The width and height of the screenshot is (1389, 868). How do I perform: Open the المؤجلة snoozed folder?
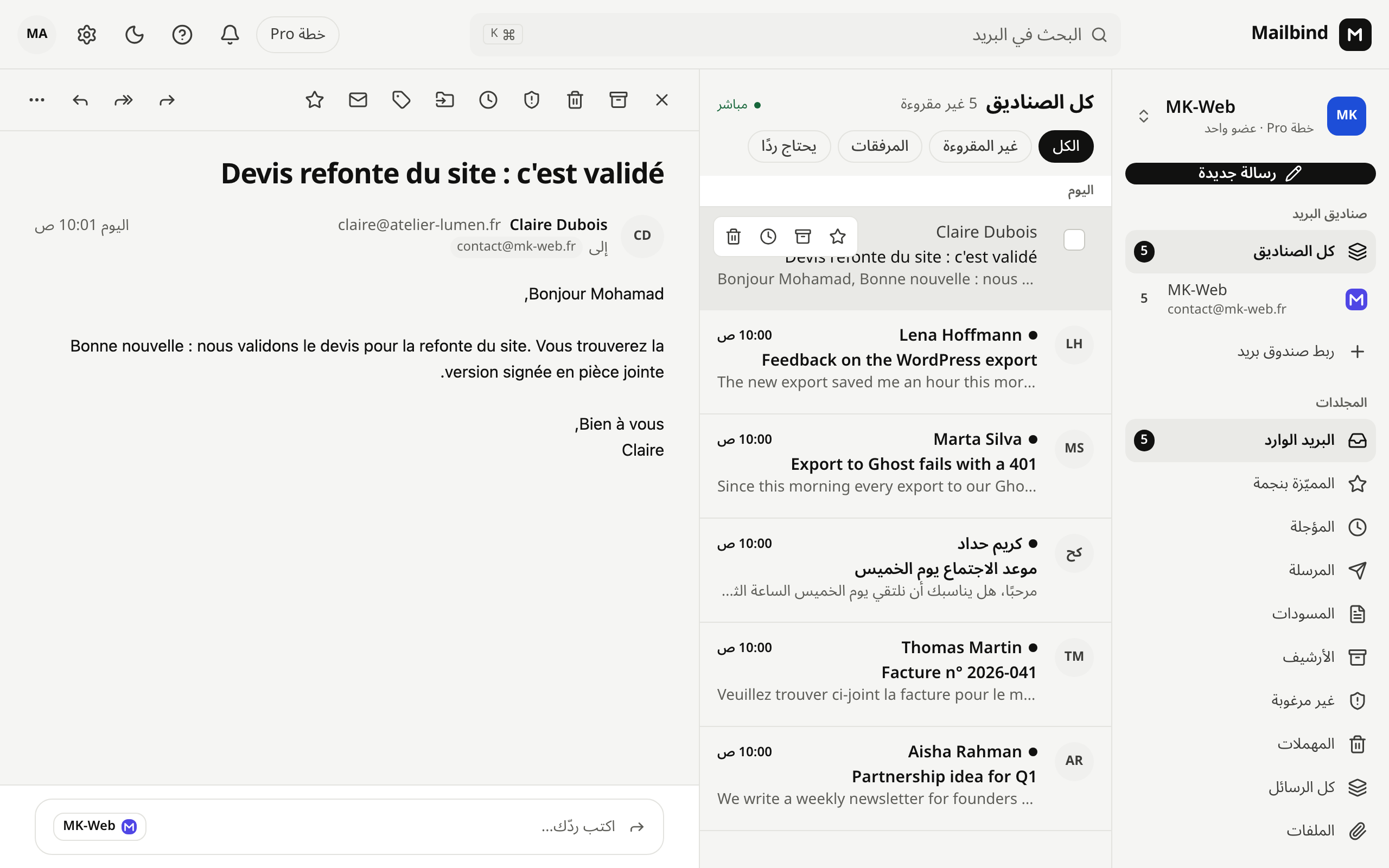coord(1250,527)
